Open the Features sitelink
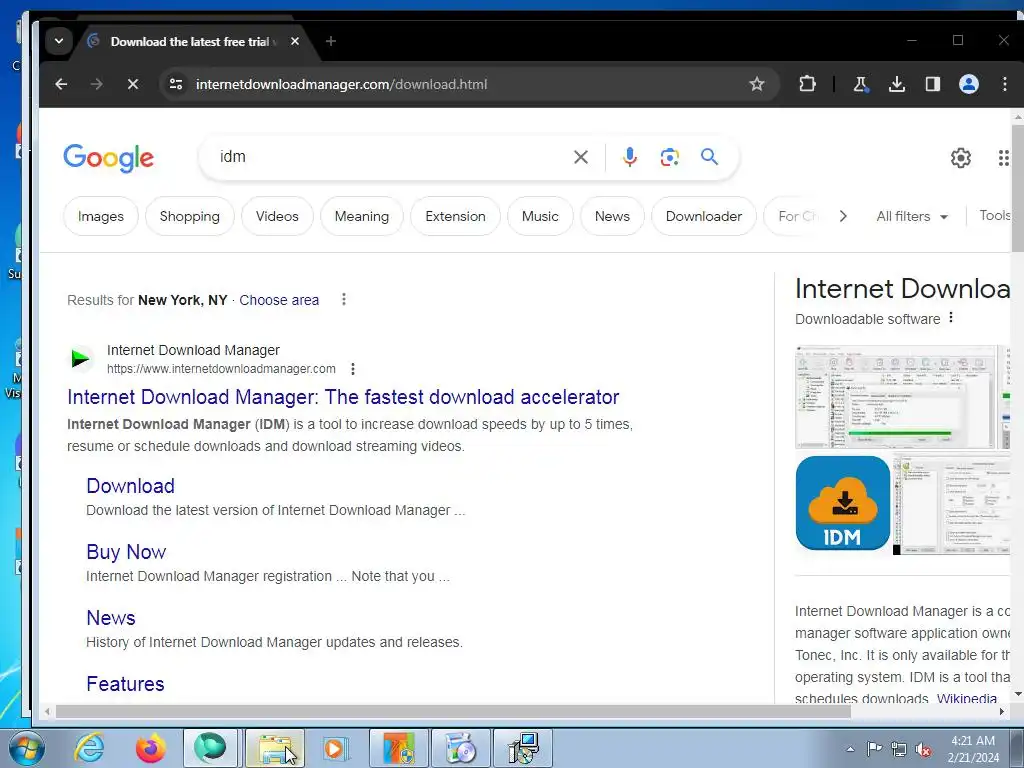This screenshot has height=768, width=1024. [x=125, y=684]
